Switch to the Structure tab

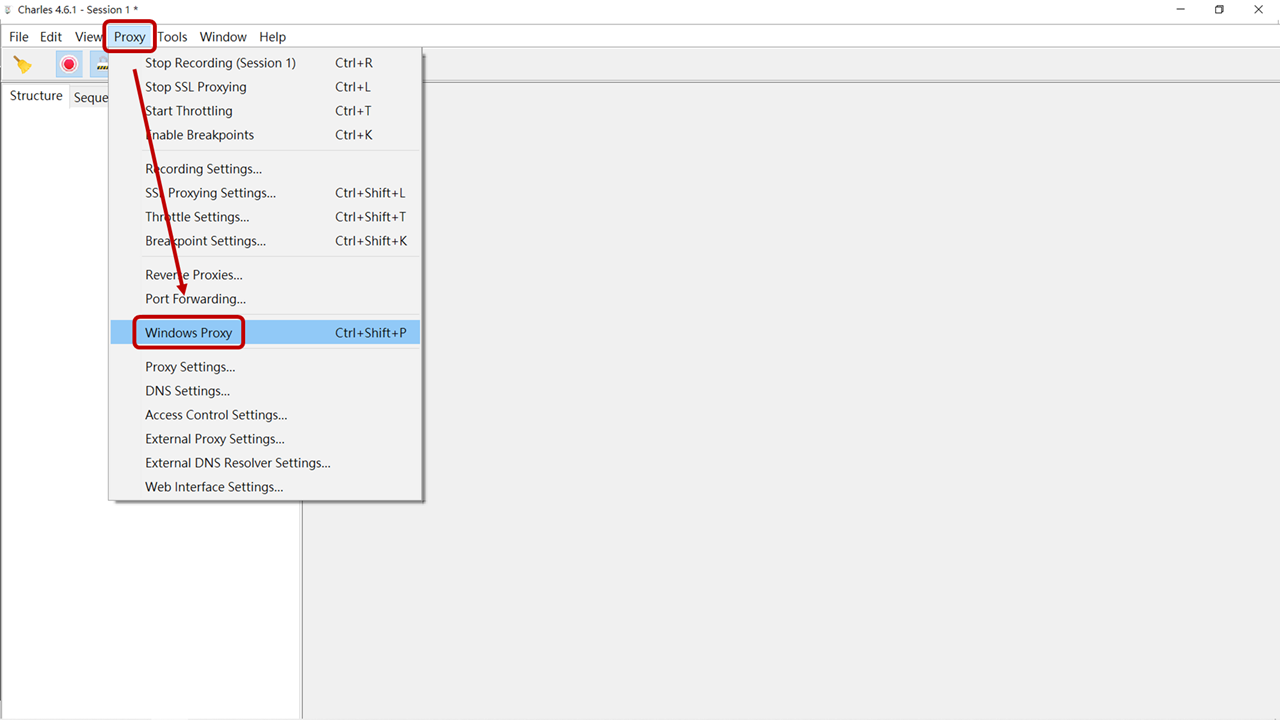[x=36, y=96]
